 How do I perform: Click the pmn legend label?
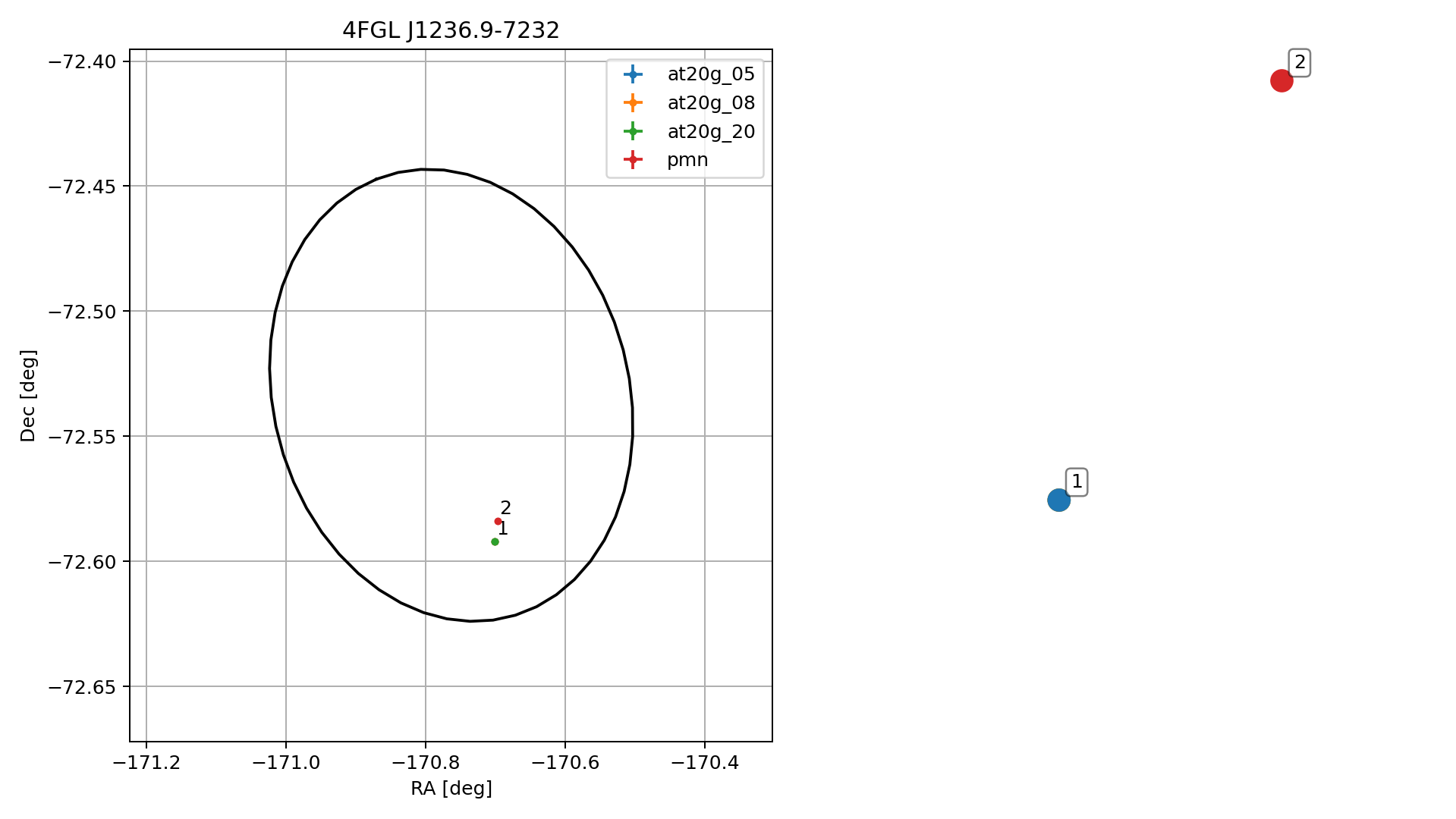[687, 160]
